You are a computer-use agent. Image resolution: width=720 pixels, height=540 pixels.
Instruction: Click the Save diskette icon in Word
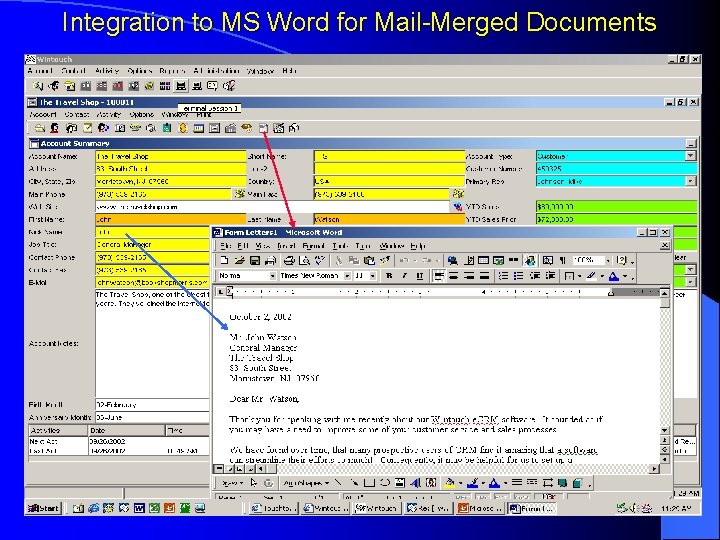tap(255, 261)
